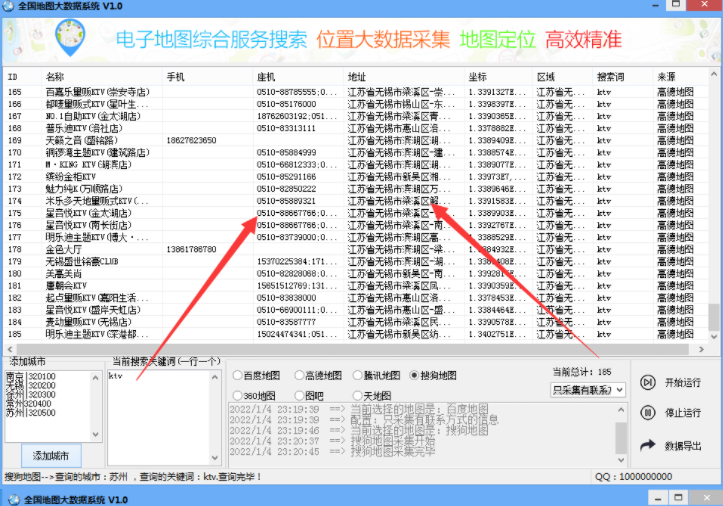Click the stop run pause icon
723x506 pixels.
[648, 412]
